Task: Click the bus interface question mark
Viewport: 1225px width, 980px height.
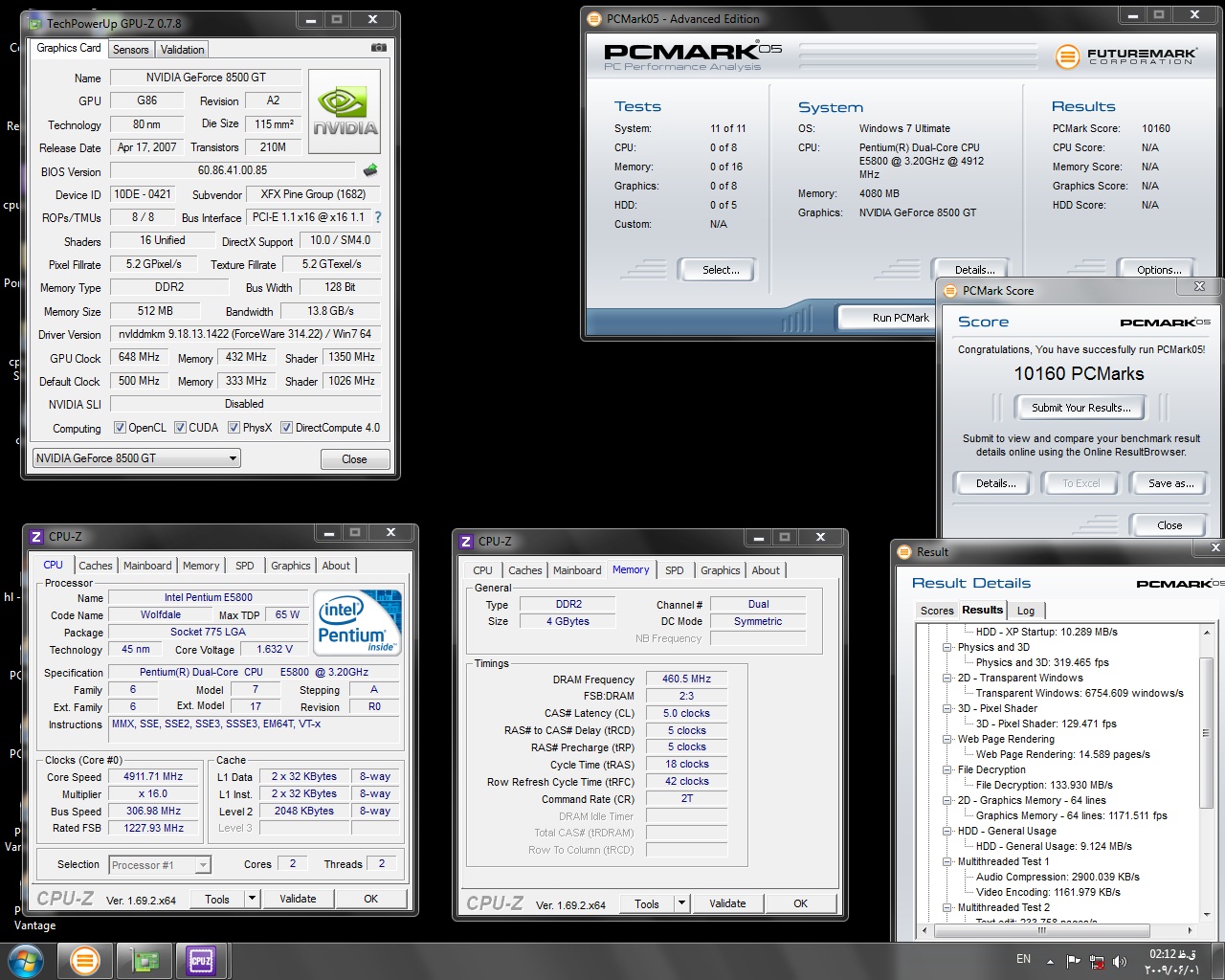Action: click(x=378, y=217)
